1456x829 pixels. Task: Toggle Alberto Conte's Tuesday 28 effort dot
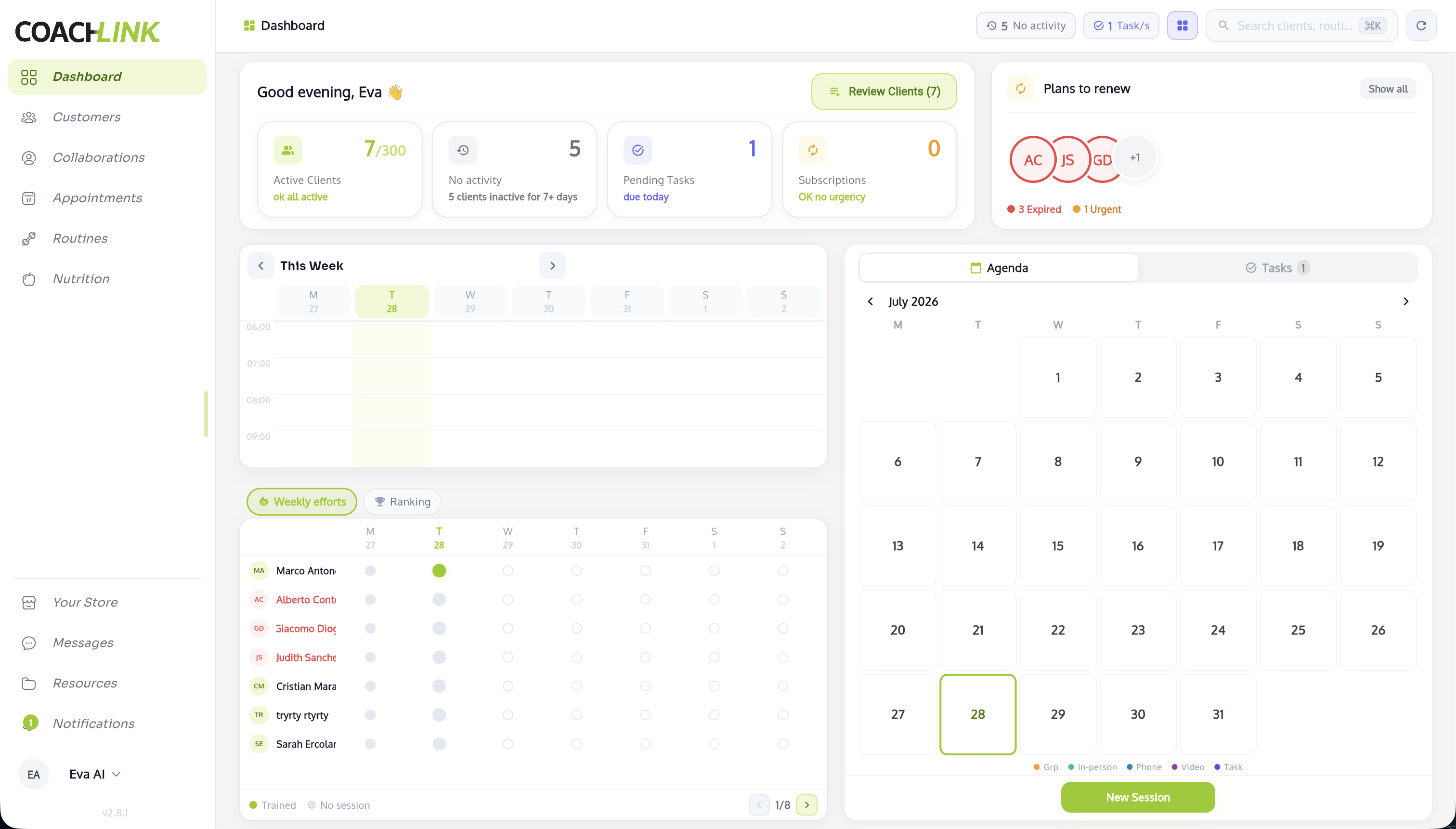tap(439, 599)
